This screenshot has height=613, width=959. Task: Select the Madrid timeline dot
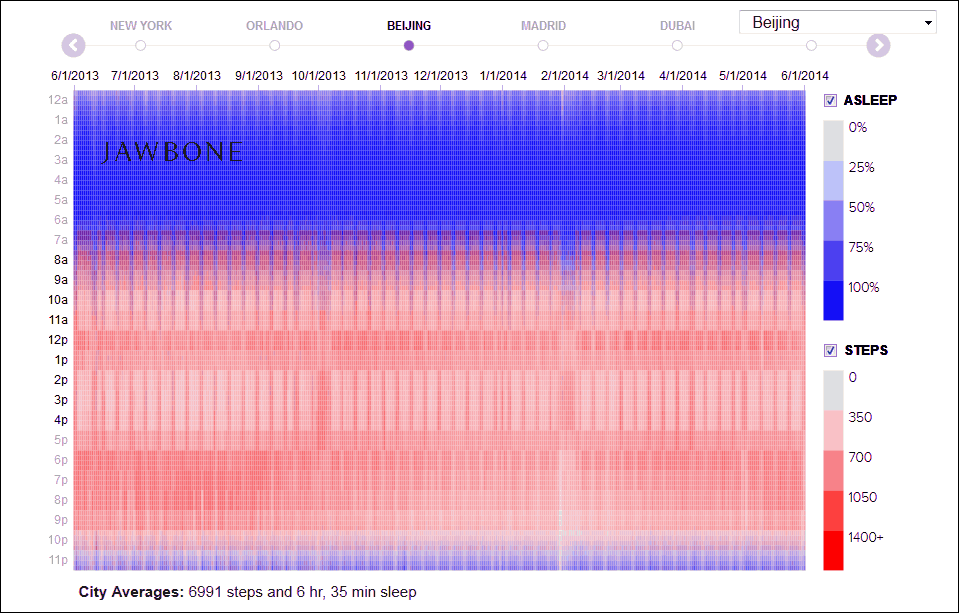coord(542,45)
